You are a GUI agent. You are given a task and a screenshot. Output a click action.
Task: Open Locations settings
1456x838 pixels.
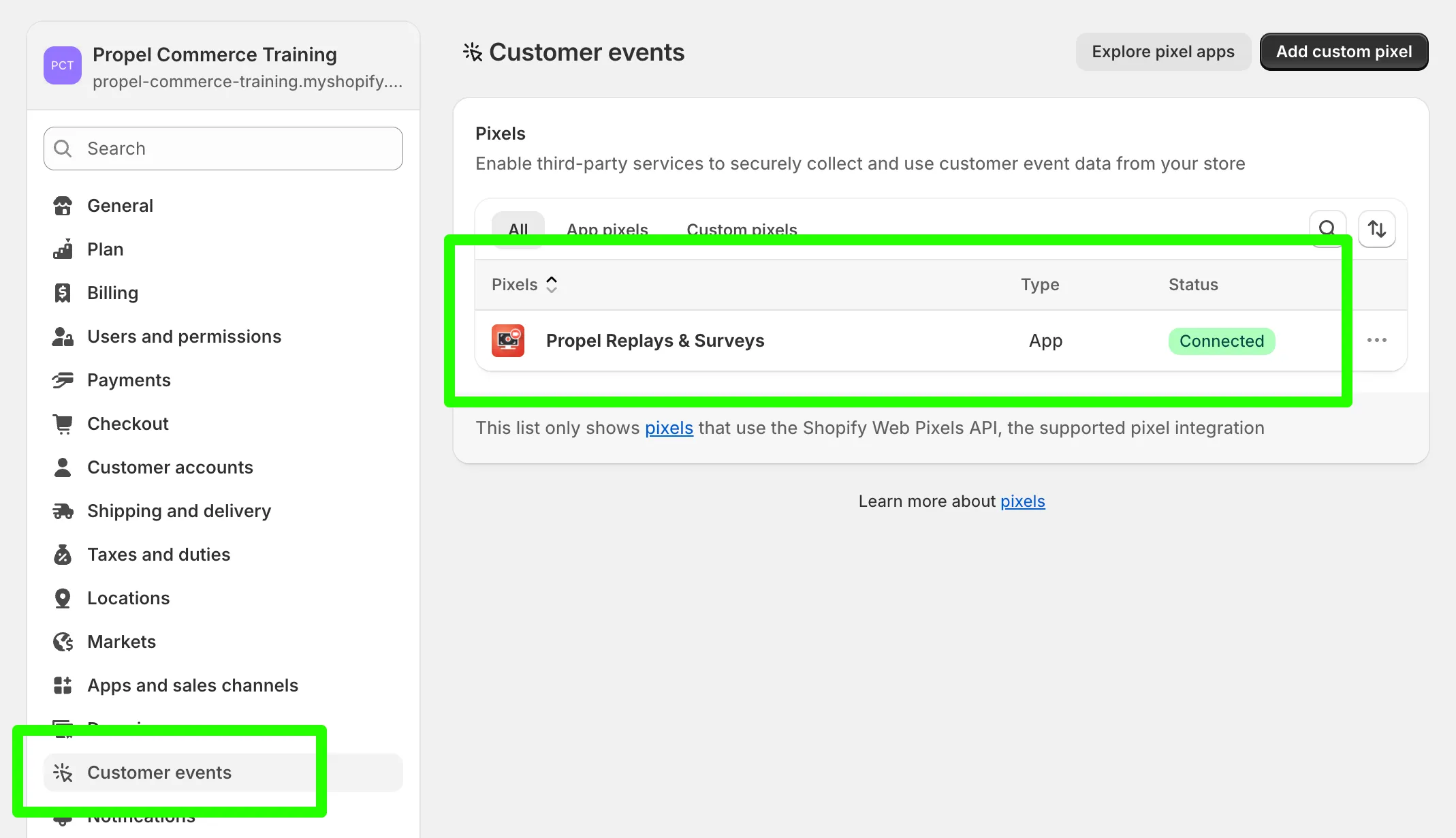[x=223, y=598]
